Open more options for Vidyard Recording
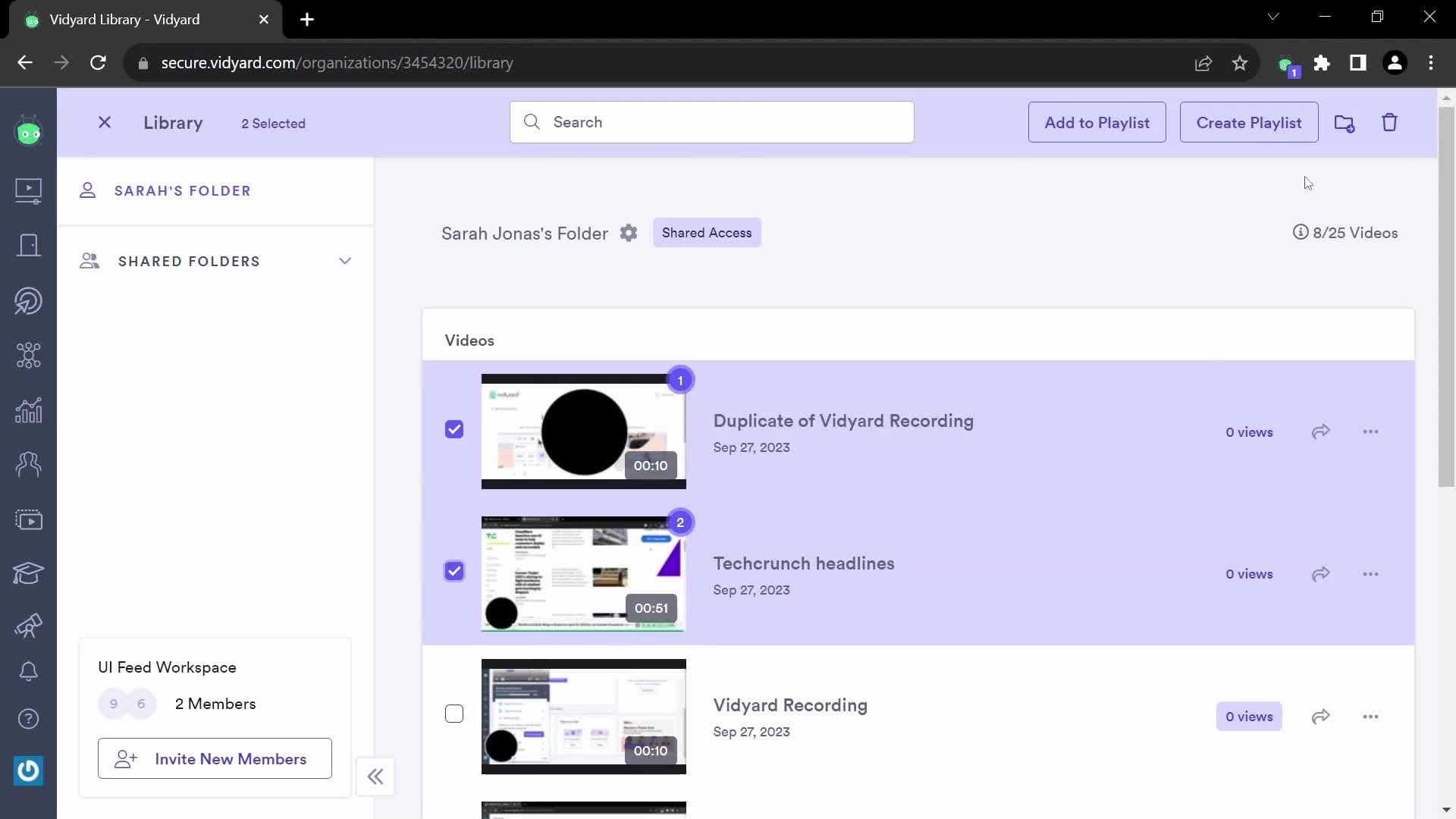Screen dimensions: 1456x819 click(1370, 717)
